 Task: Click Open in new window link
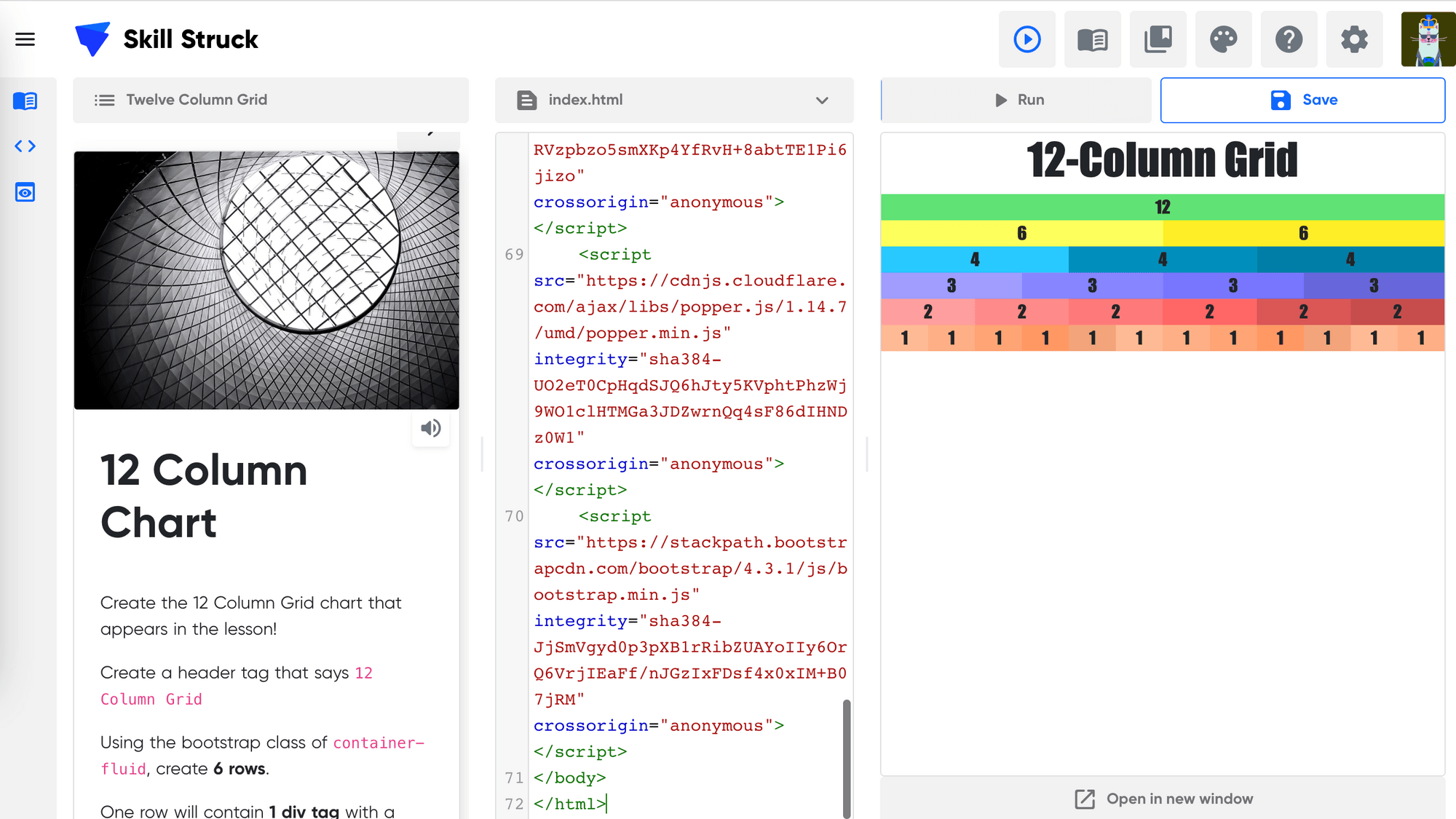pos(1163,799)
